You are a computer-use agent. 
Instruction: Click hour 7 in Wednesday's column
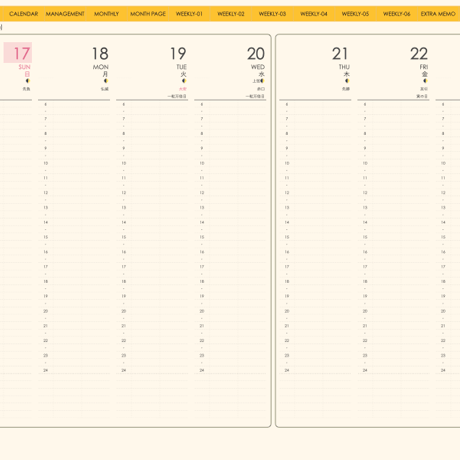[202, 119]
